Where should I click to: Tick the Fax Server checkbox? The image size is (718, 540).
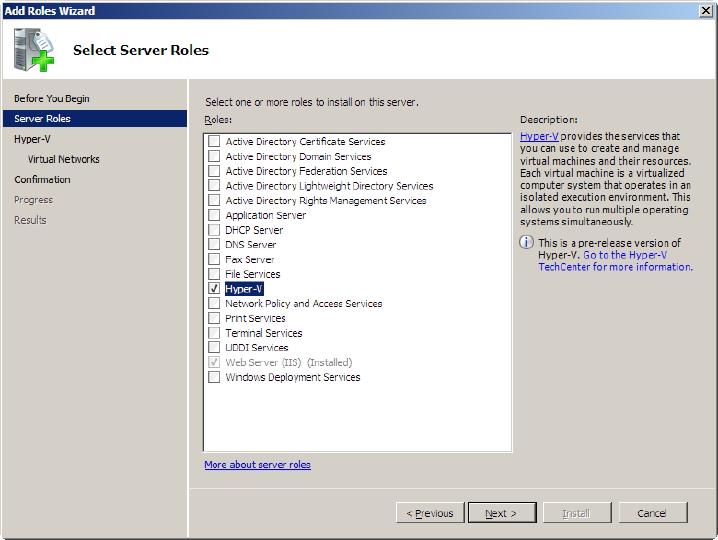click(x=214, y=259)
